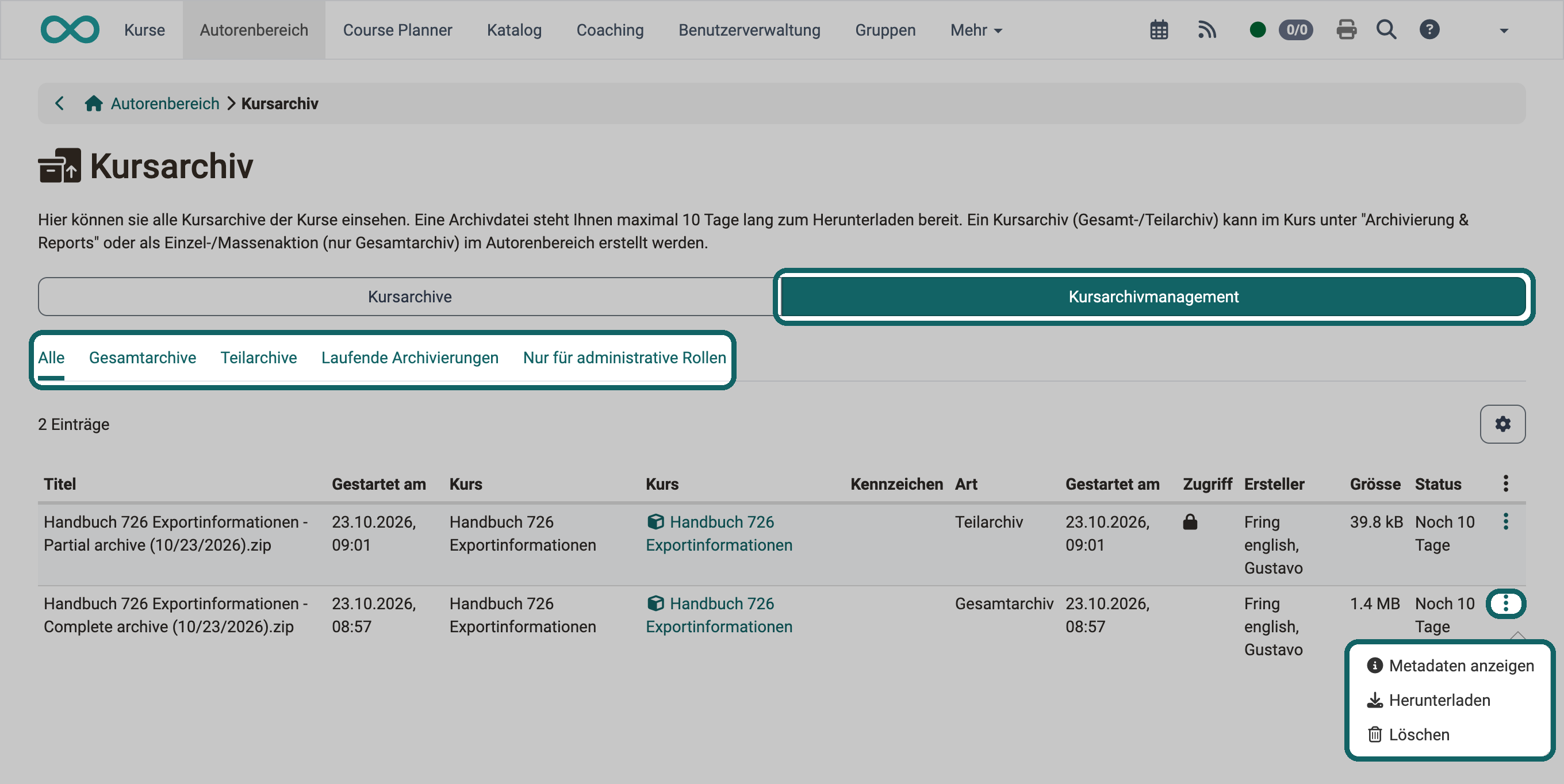The width and height of the screenshot is (1564, 784).
Task: Switch to the Teilarchive tab
Action: pyautogui.click(x=258, y=358)
